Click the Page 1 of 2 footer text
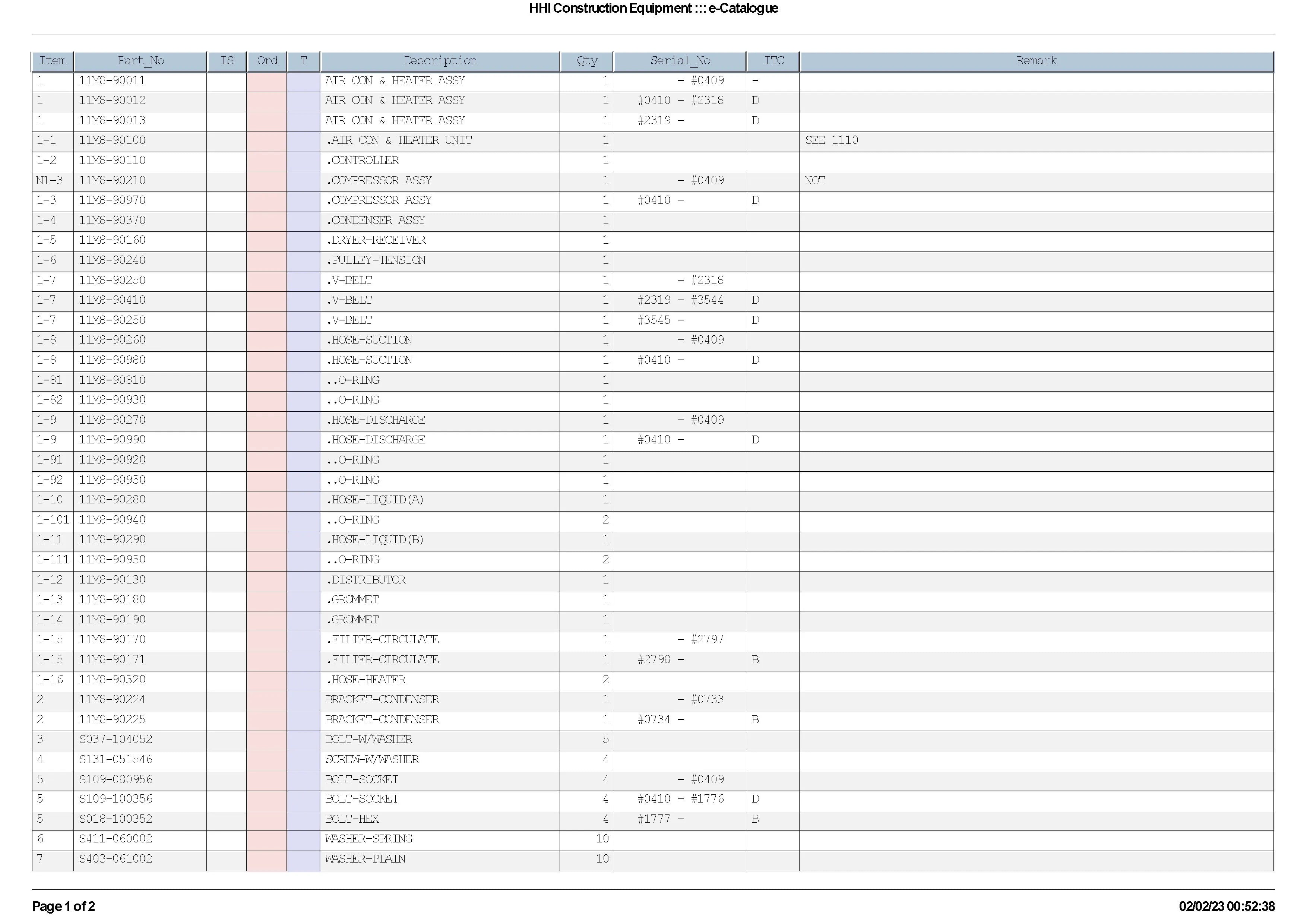1307x924 pixels. [x=63, y=906]
